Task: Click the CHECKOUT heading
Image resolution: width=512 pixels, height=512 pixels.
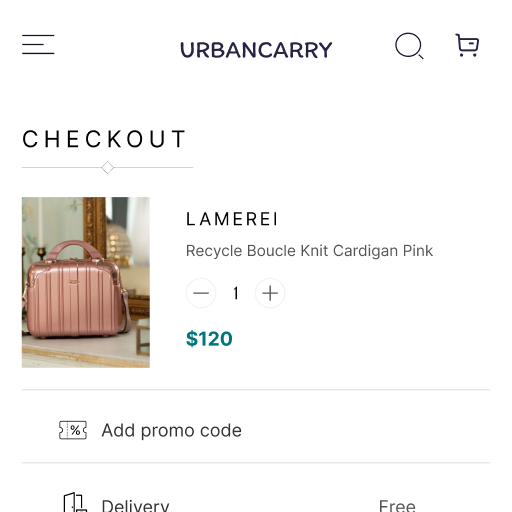Action: [104, 139]
